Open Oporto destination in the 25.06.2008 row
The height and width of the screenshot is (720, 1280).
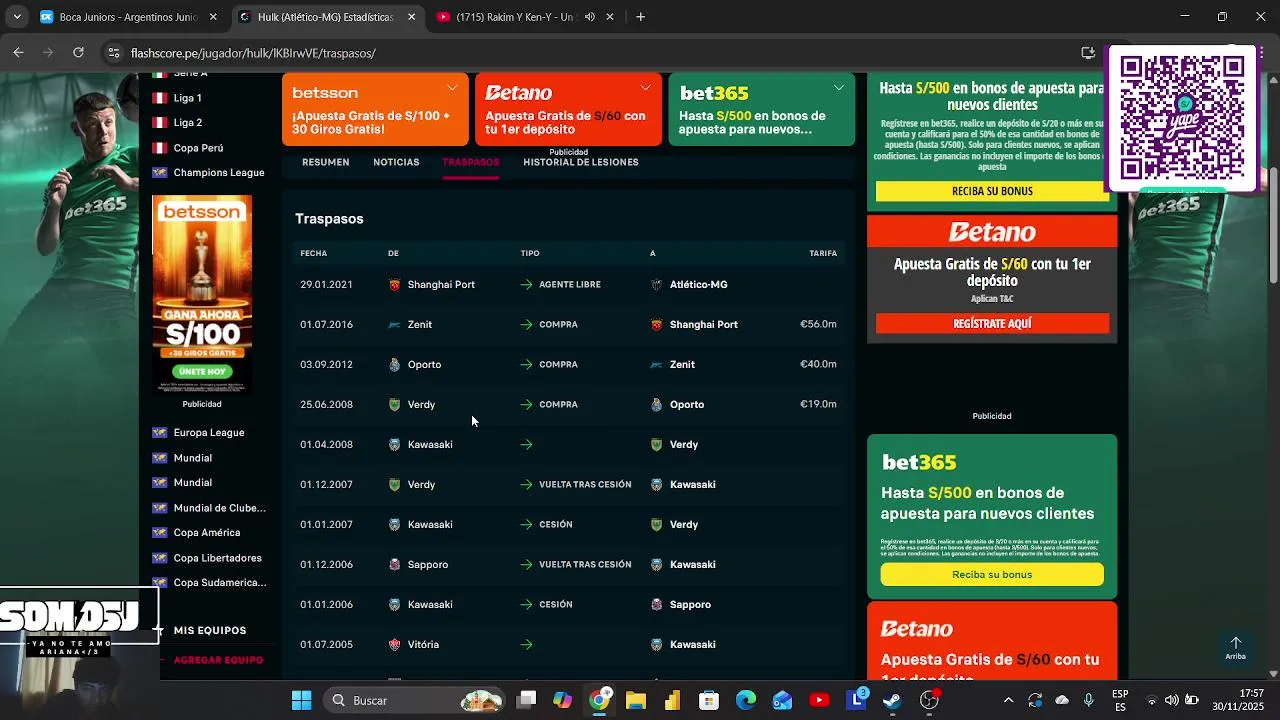[686, 405]
